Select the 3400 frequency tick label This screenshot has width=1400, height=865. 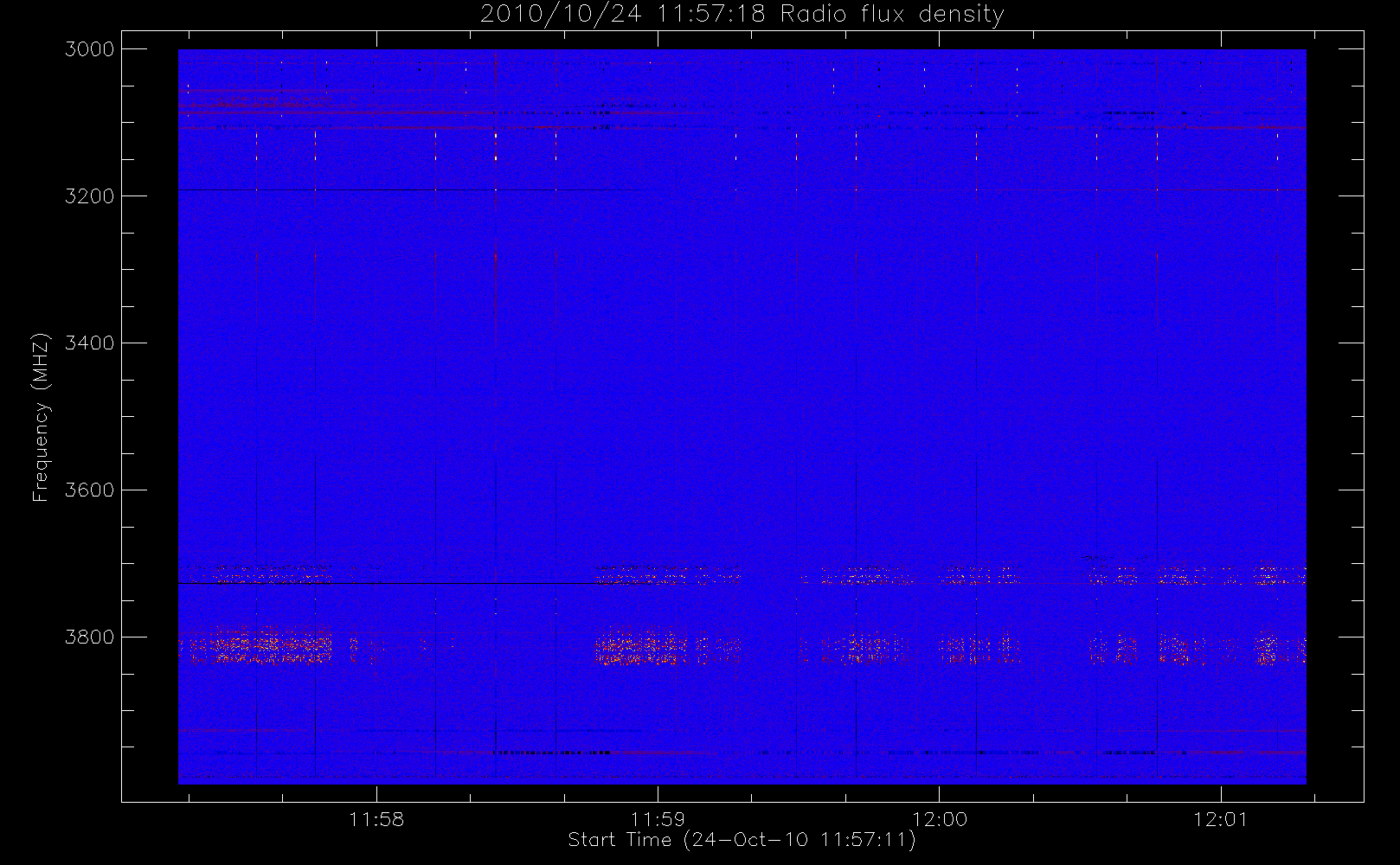90,343
